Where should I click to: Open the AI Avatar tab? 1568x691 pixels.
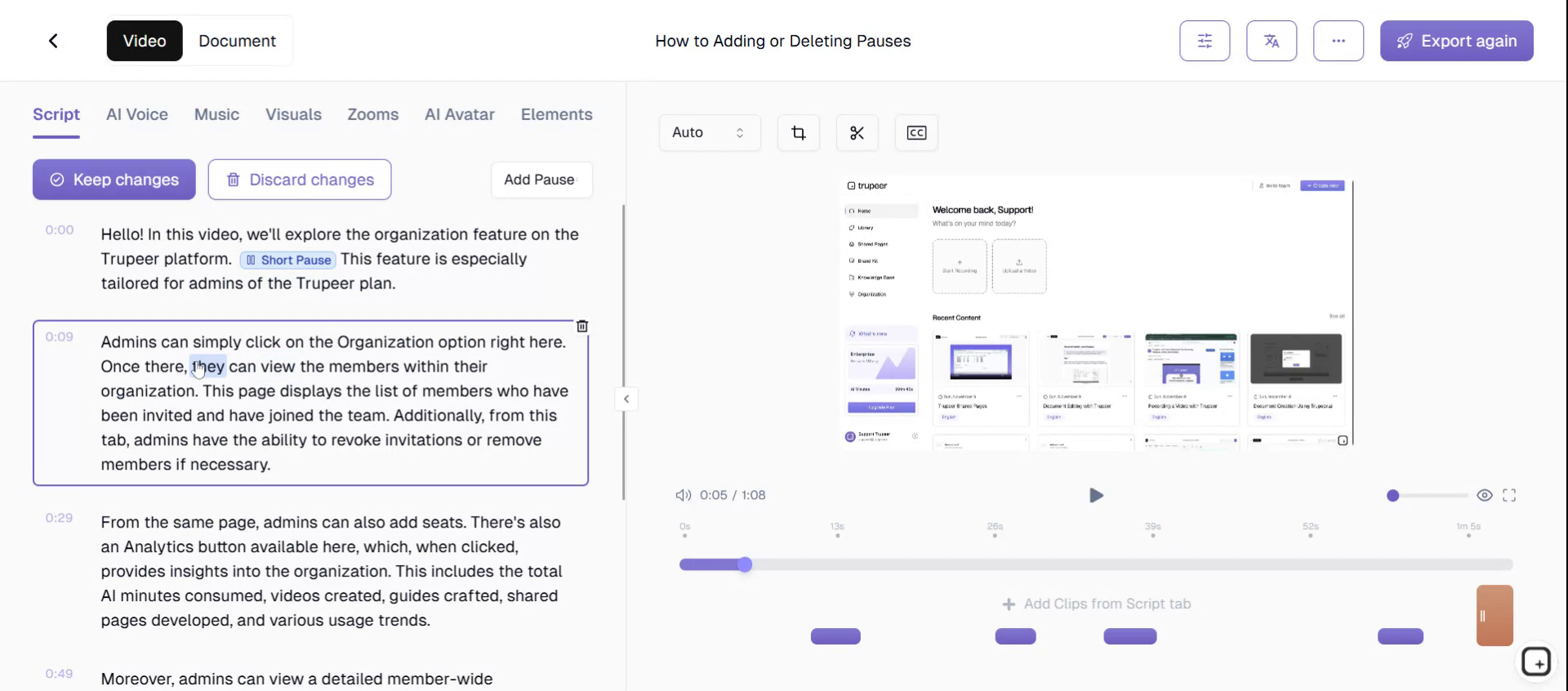coord(459,114)
